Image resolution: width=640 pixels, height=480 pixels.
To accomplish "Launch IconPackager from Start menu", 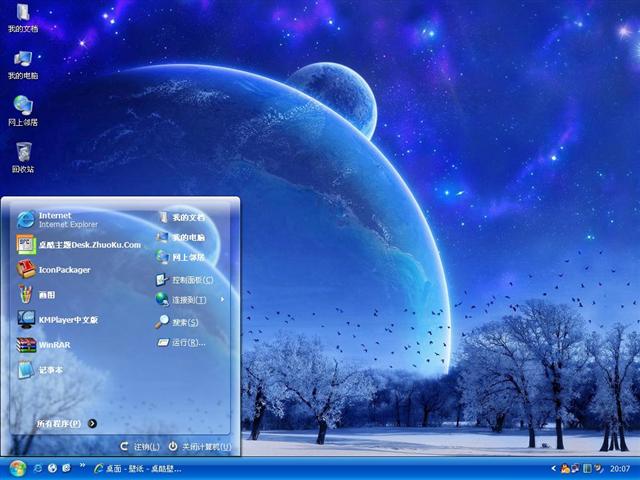I will click(53, 270).
